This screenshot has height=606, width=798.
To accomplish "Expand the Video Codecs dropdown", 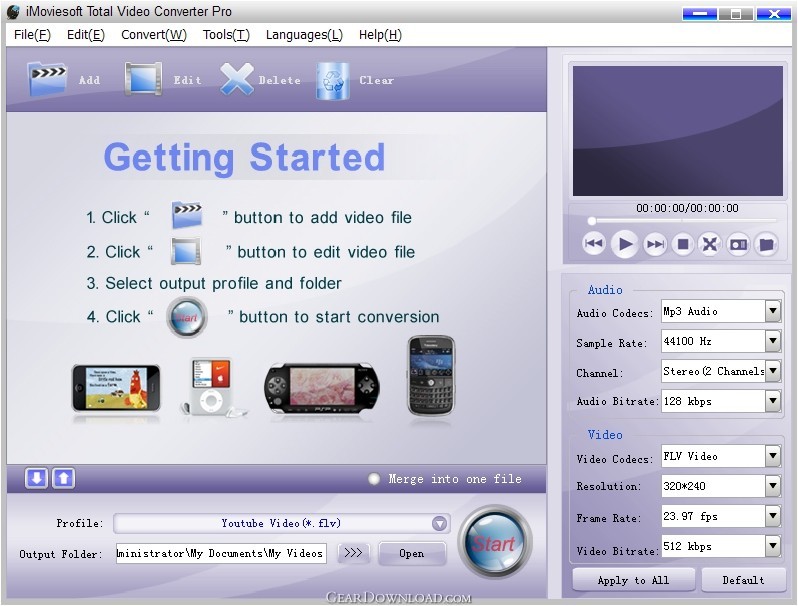I will 773,456.
